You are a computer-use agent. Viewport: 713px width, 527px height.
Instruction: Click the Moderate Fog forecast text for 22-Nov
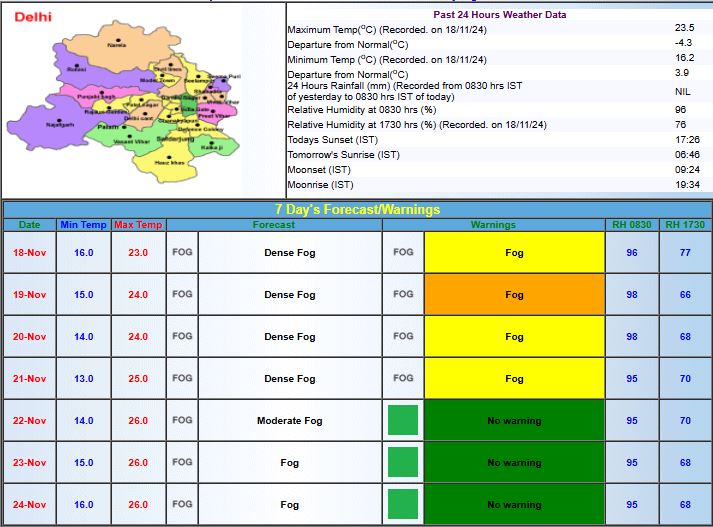290,421
